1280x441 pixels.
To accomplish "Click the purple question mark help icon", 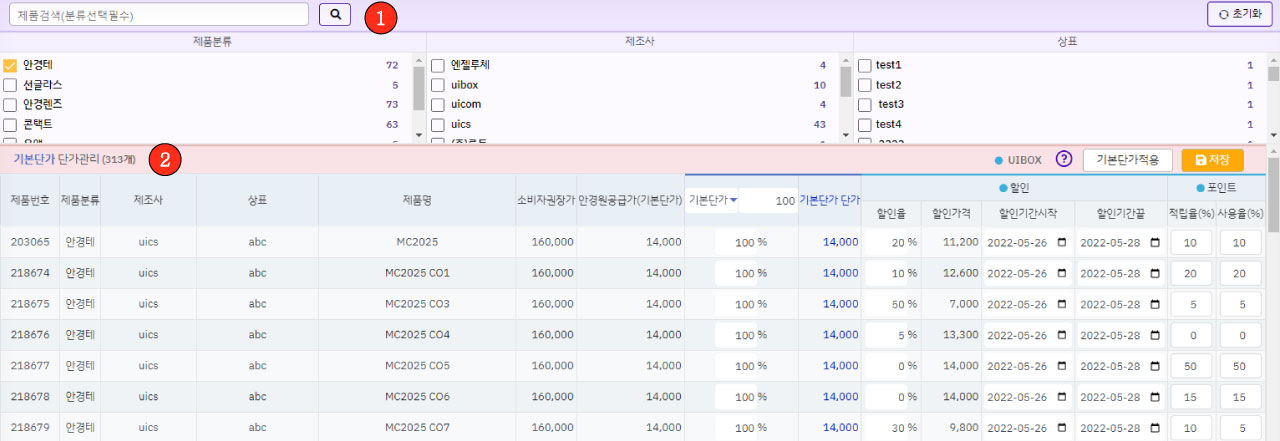I will (x=1064, y=160).
